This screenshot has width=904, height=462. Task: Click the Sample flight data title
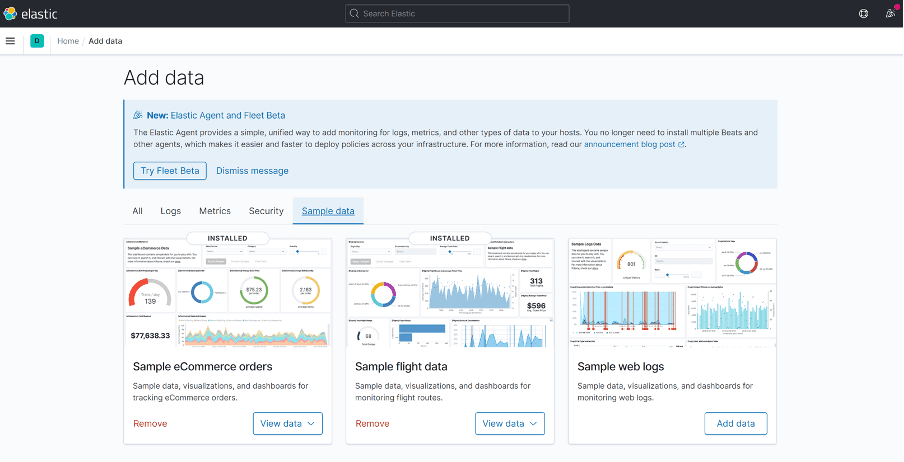click(x=401, y=367)
